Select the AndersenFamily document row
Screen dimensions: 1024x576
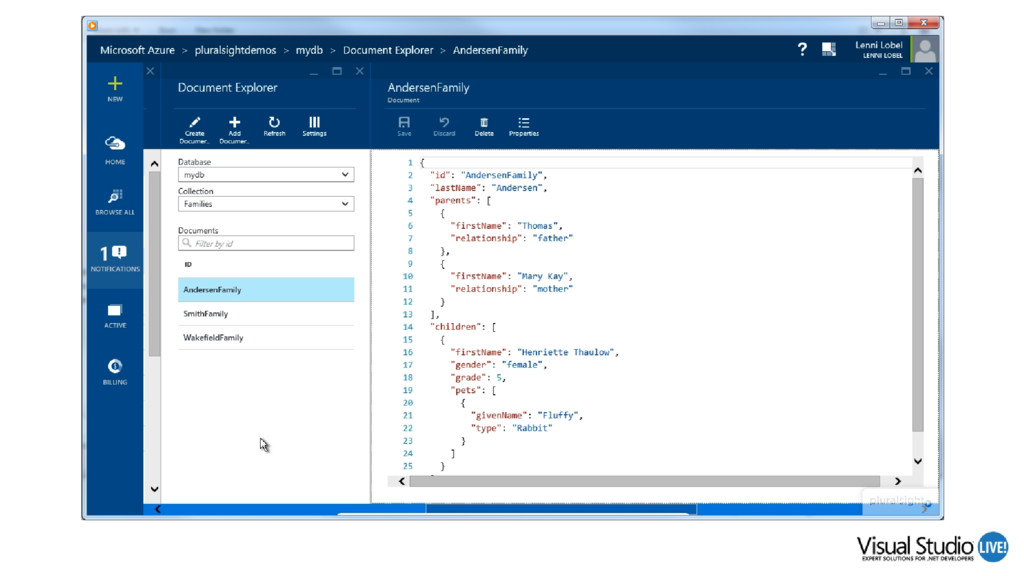point(266,289)
